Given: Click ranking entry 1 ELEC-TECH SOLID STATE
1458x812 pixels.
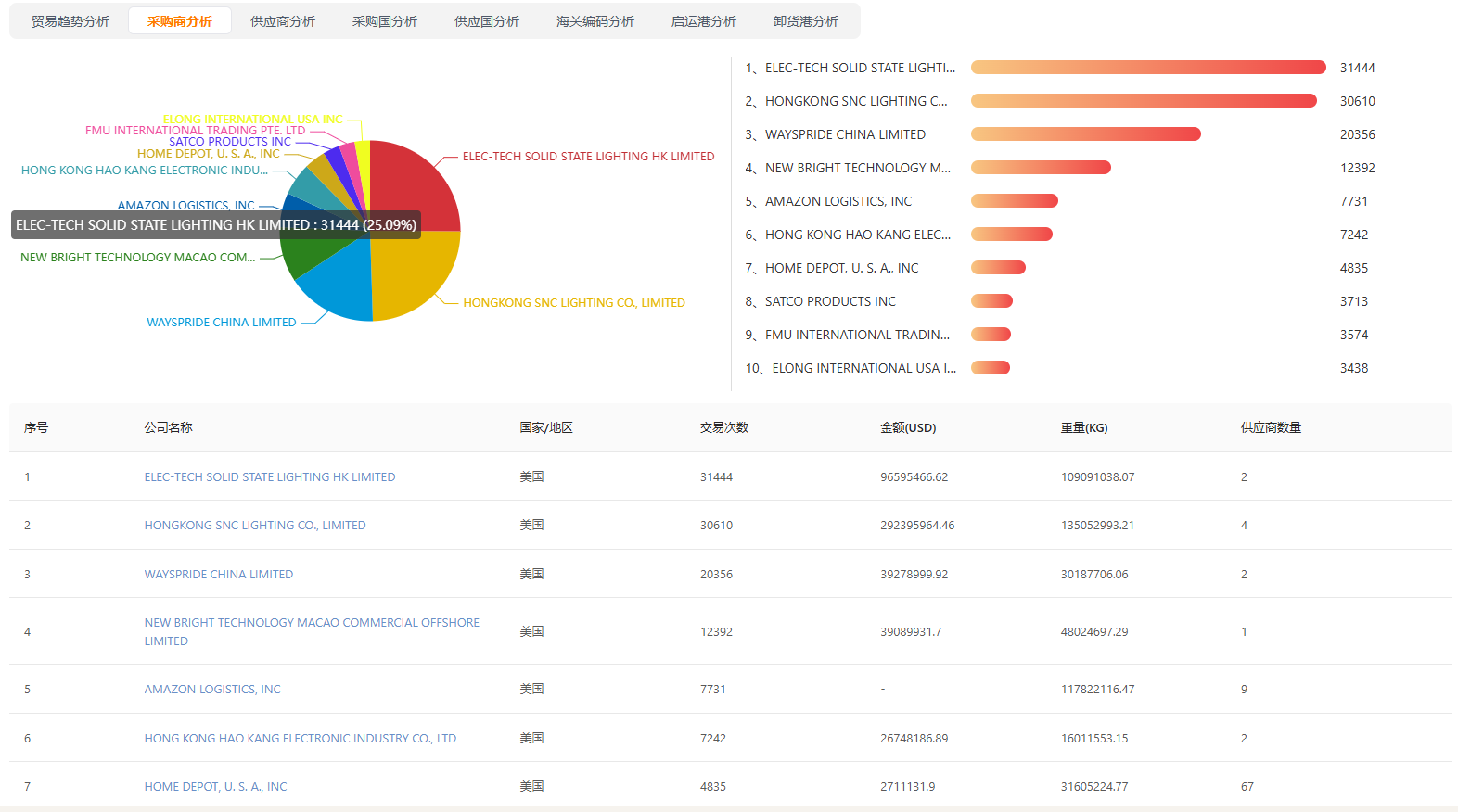Looking at the screenshot, I should tap(850, 68).
